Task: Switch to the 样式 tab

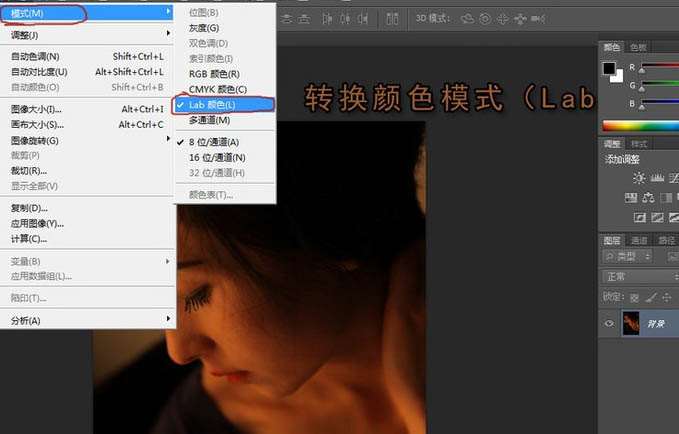Action: (639, 144)
